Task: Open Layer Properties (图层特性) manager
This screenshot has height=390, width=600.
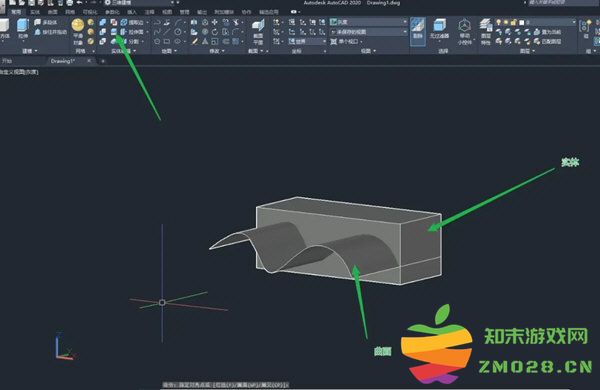Action: 486,32
